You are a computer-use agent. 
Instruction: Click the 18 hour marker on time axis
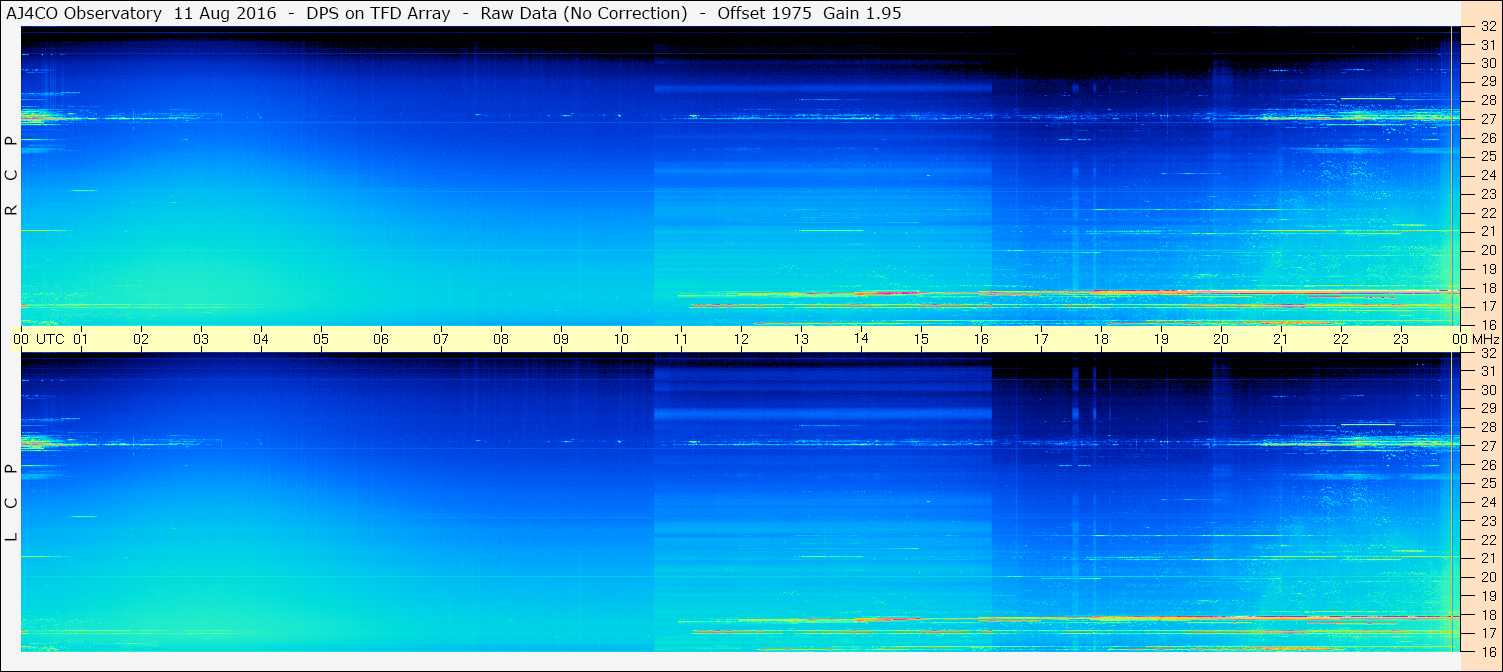tap(1101, 339)
